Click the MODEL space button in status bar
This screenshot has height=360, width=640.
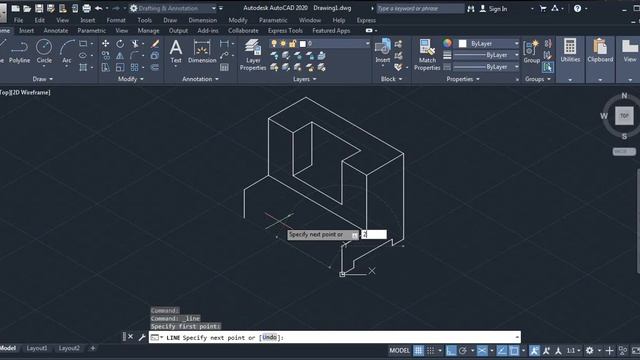click(x=399, y=350)
